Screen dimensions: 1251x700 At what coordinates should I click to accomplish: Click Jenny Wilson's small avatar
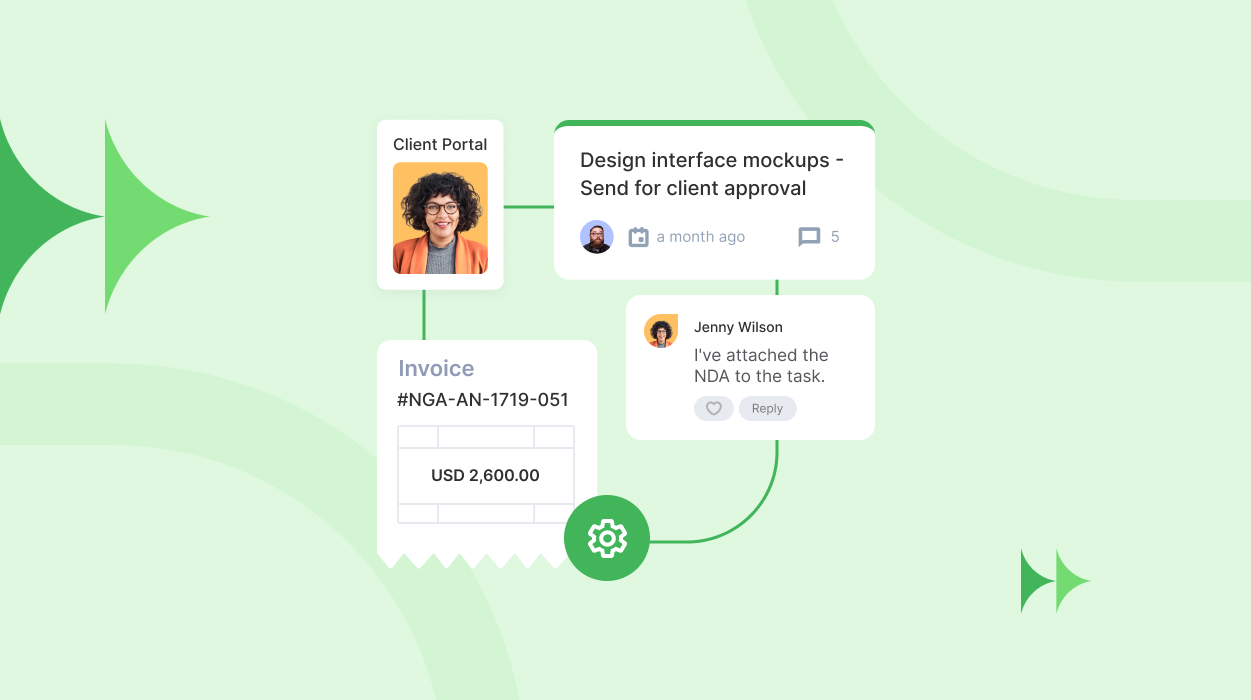661,331
